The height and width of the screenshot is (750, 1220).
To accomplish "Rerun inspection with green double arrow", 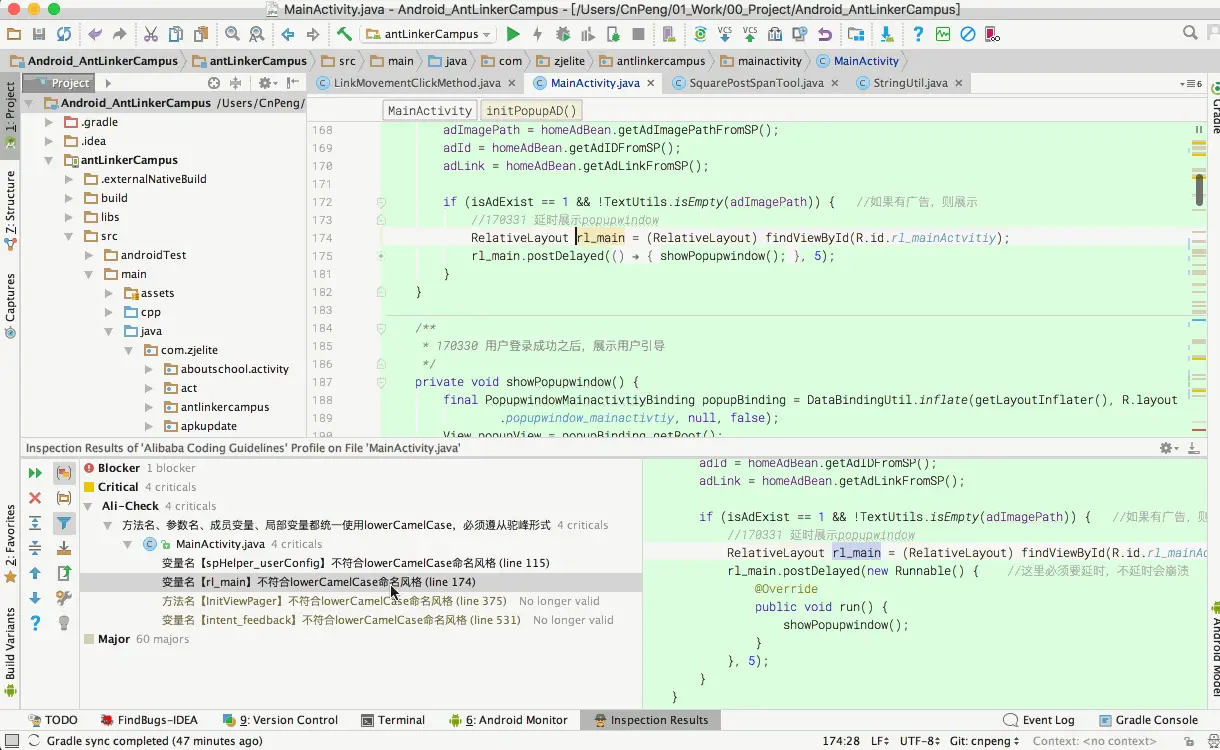I will (35, 473).
